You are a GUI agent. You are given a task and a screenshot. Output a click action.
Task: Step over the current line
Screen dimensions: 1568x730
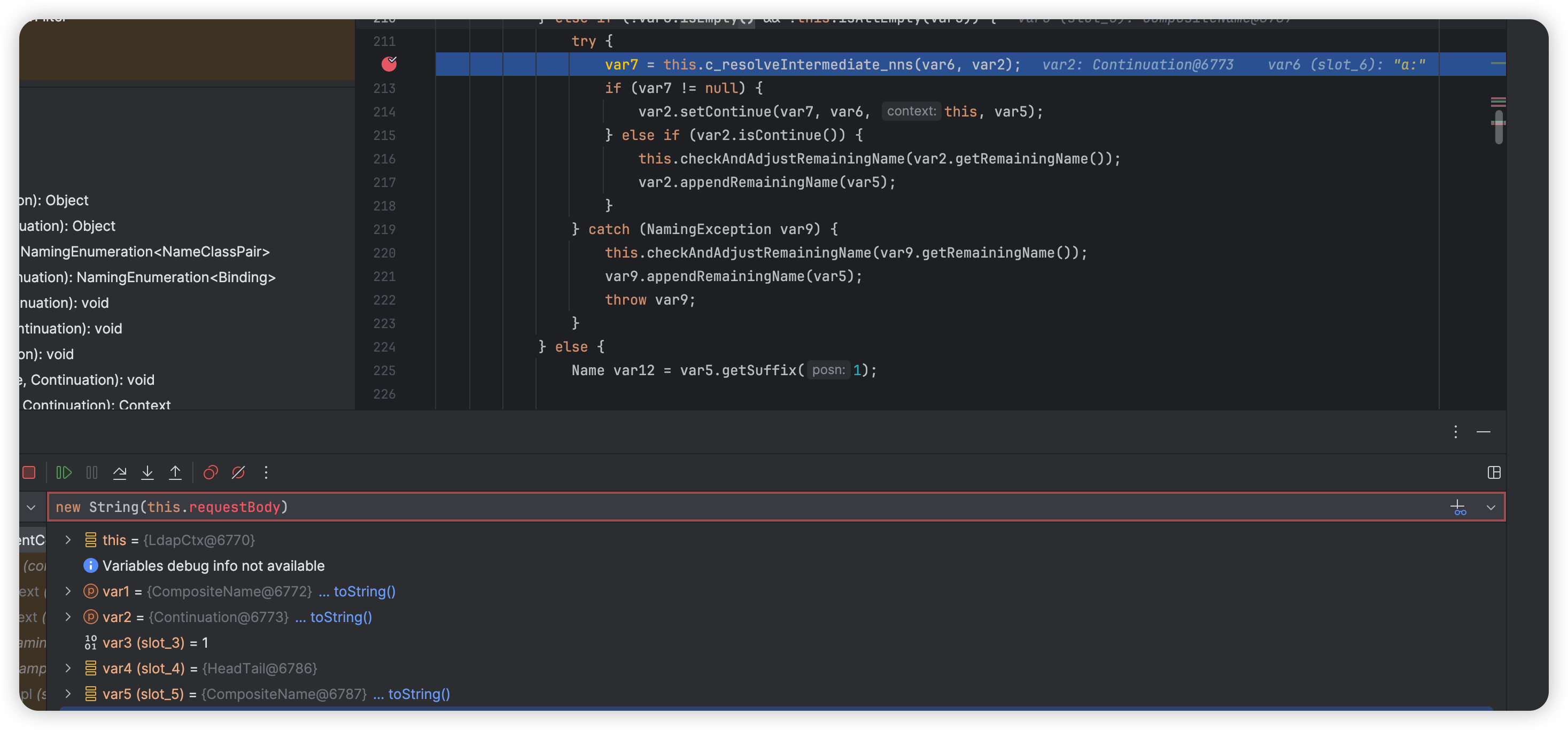120,472
